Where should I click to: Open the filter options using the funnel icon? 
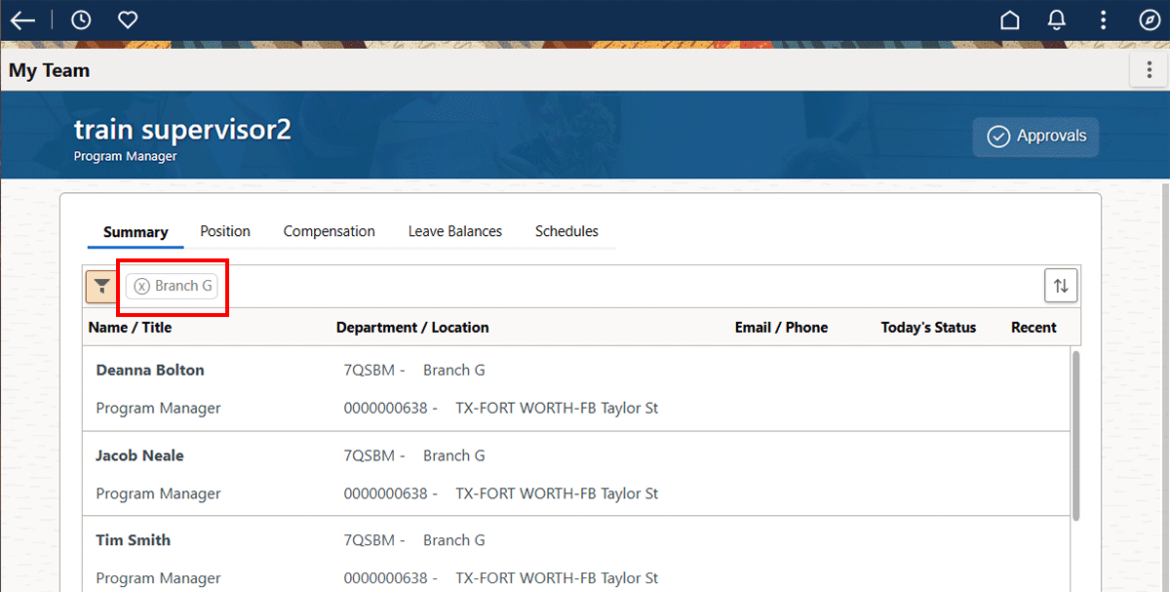[x=101, y=286]
